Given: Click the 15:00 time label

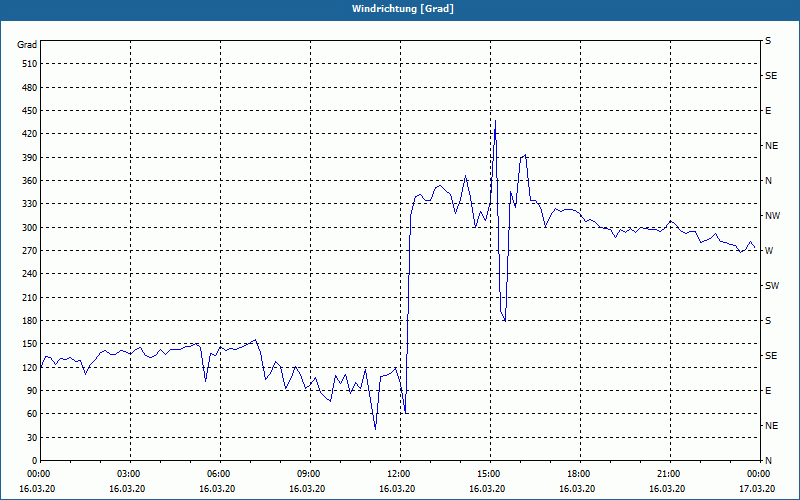Looking at the screenshot, I should coord(490,474).
